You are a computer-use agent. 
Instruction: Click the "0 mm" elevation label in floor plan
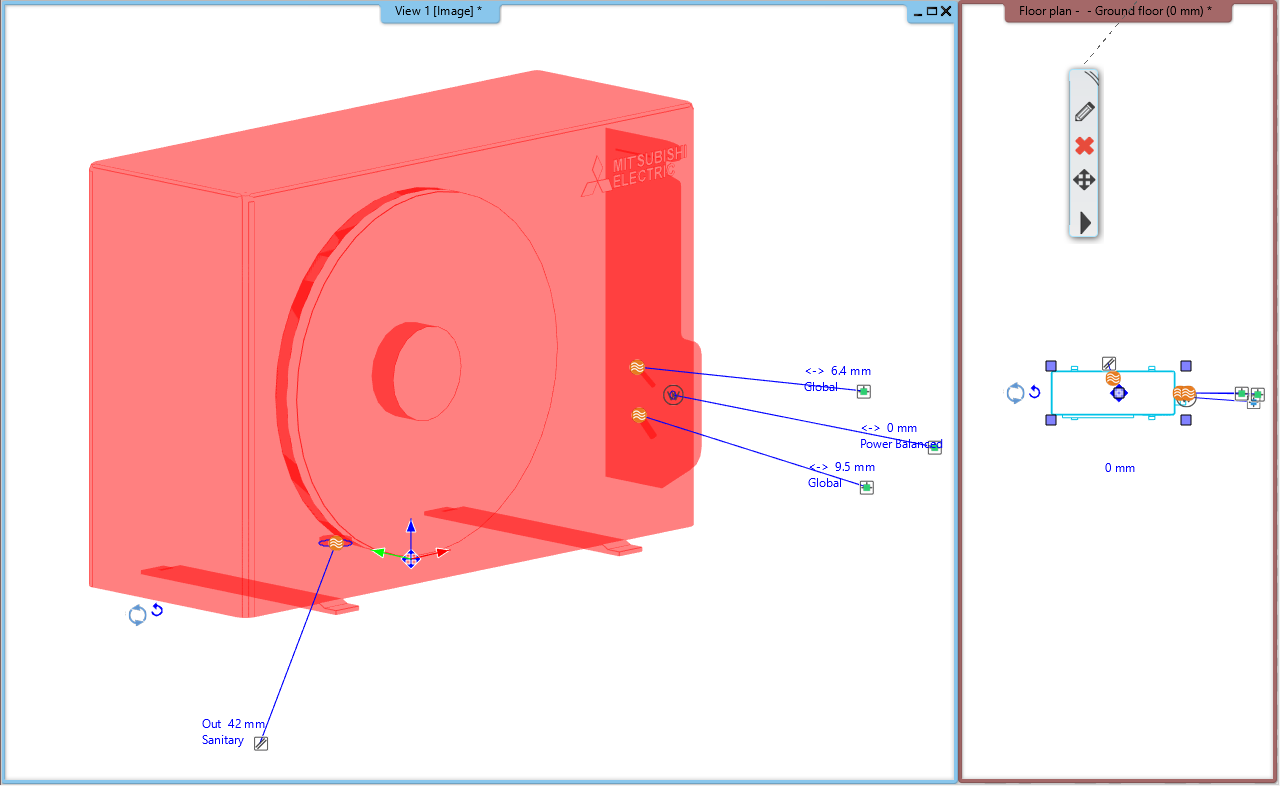pos(1119,468)
